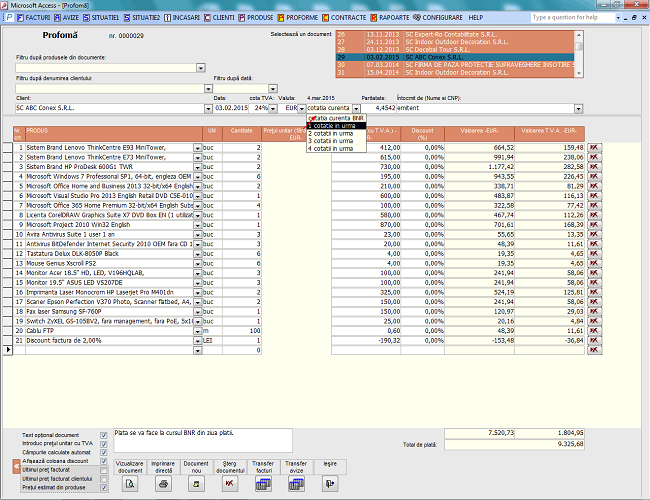This screenshot has width=650, height=500.
Task: Delete row 12 Tastatura Delux line
Action: click(x=594, y=254)
